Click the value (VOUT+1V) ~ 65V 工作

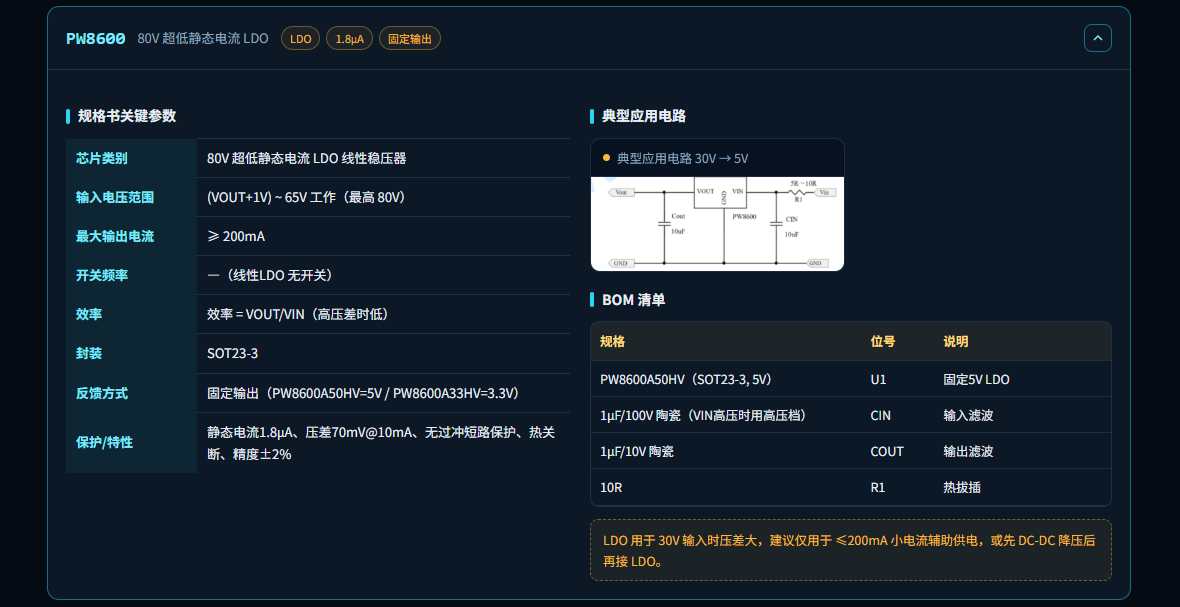pyautogui.click(x=306, y=197)
